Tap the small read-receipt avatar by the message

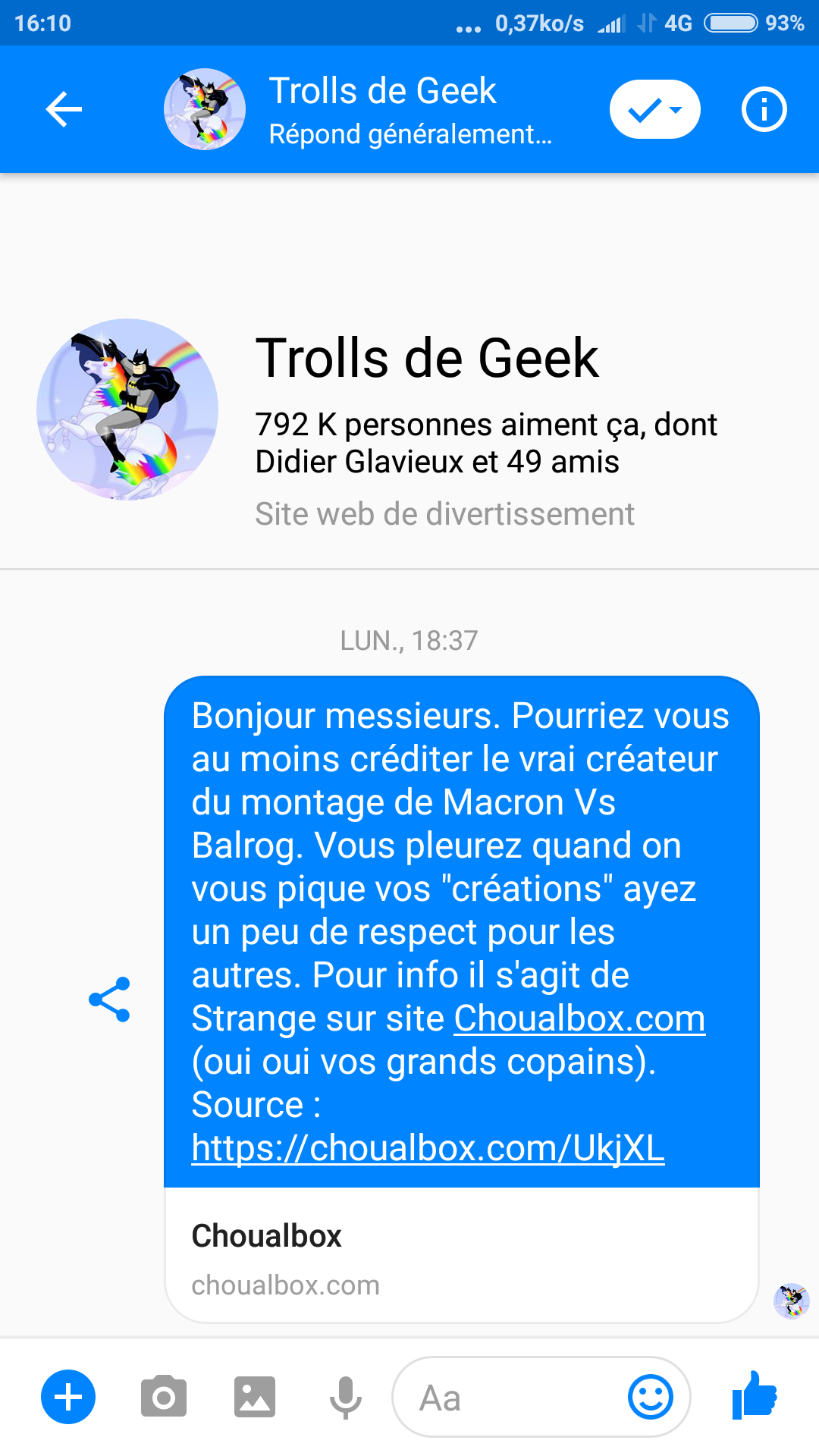pyautogui.click(x=791, y=1301)
